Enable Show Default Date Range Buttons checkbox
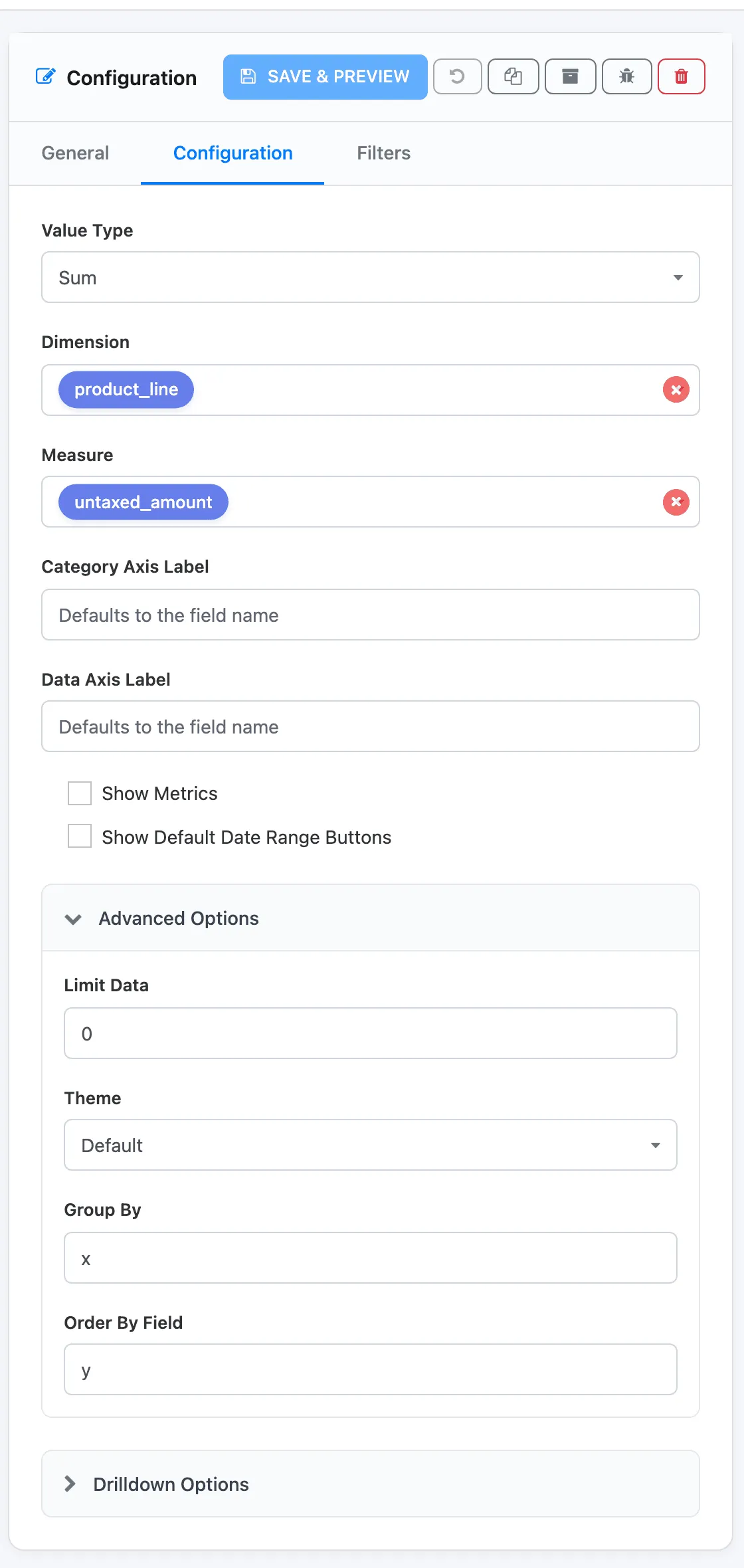744x1568 pixels. [80, 836]
